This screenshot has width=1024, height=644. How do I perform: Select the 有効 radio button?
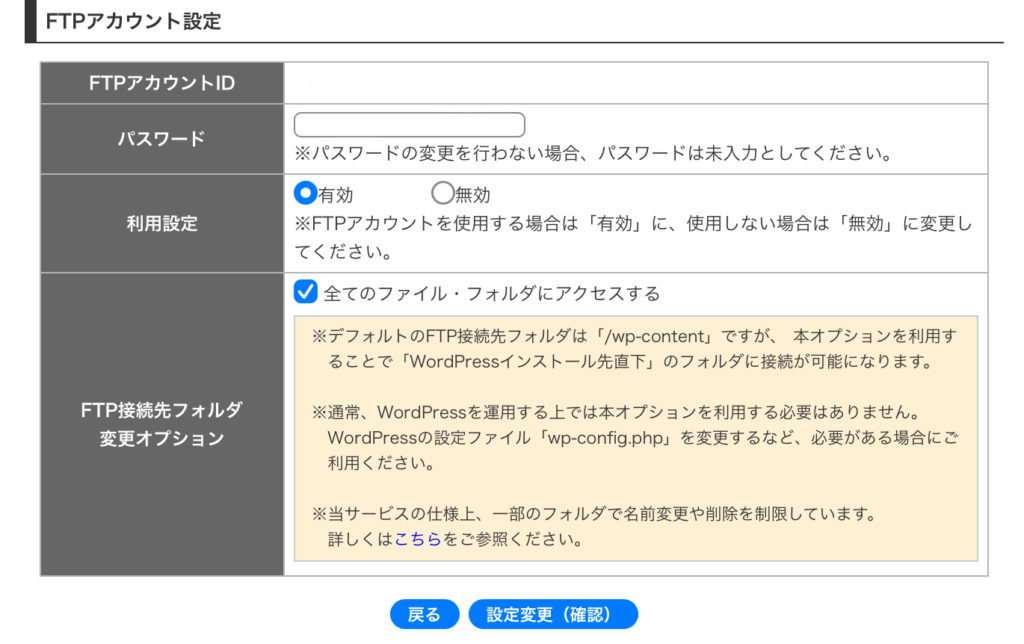pyautogui.click(x=305, y=193)
